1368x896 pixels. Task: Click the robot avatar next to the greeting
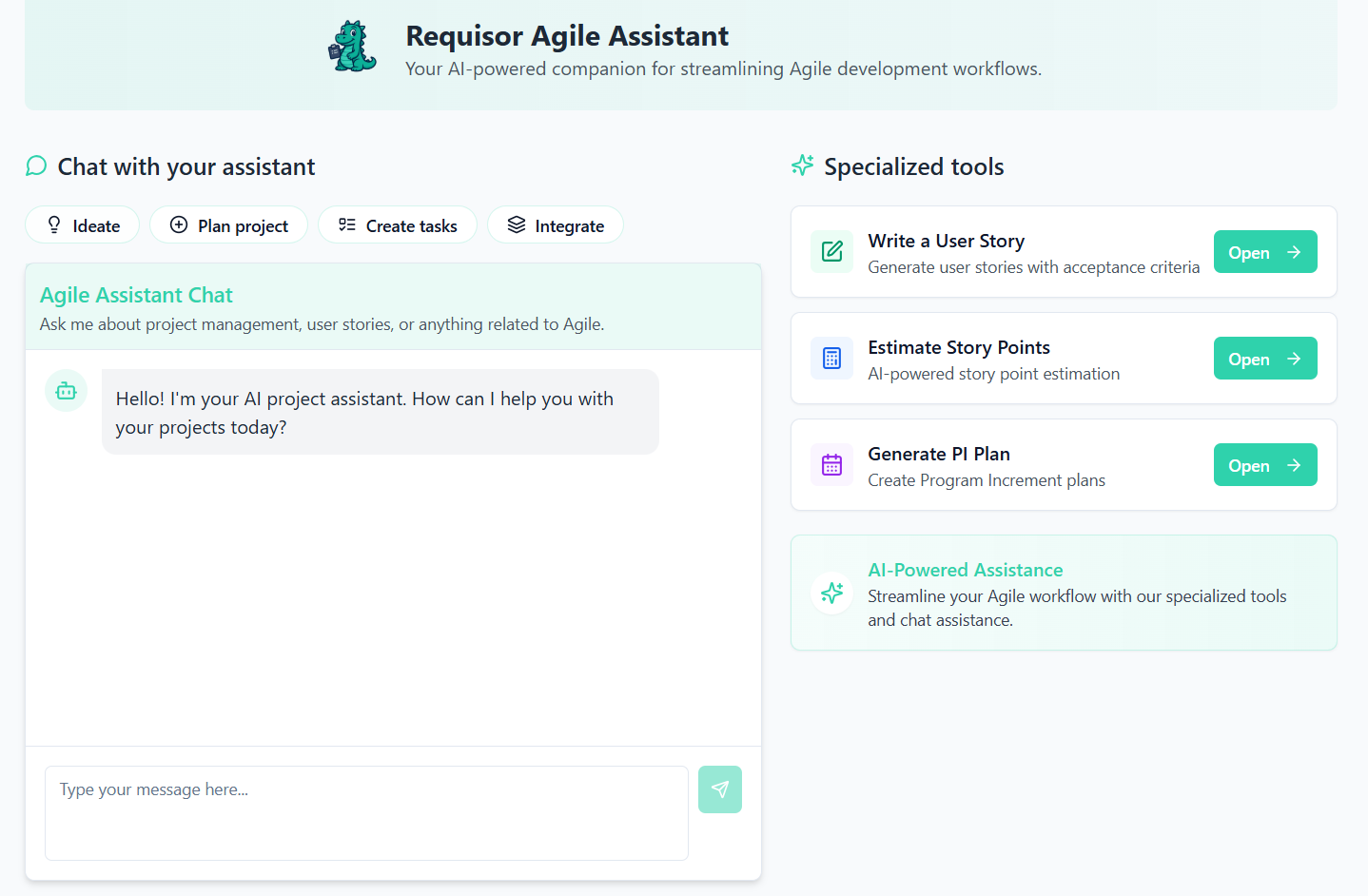tap(66, 391)
